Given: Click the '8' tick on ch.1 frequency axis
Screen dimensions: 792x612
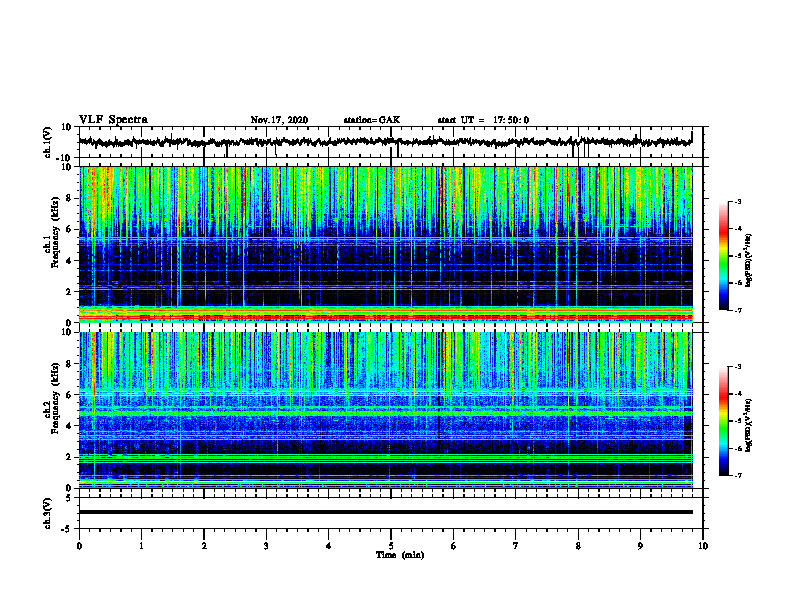Looking at the screenshot, I should [x=69, y=198].
